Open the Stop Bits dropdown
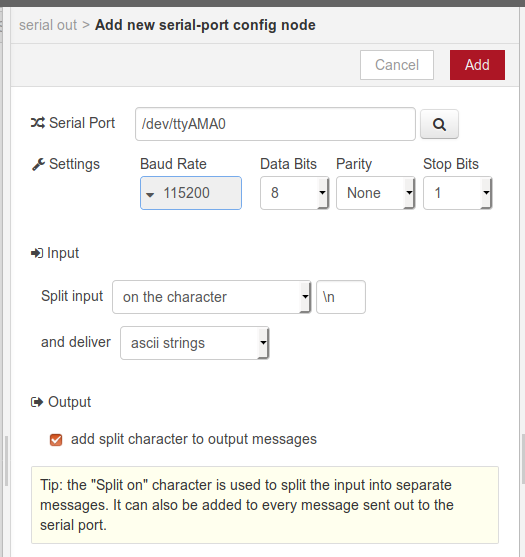The width and height of the screenshot is (525, 557). (x=458, y=193)
